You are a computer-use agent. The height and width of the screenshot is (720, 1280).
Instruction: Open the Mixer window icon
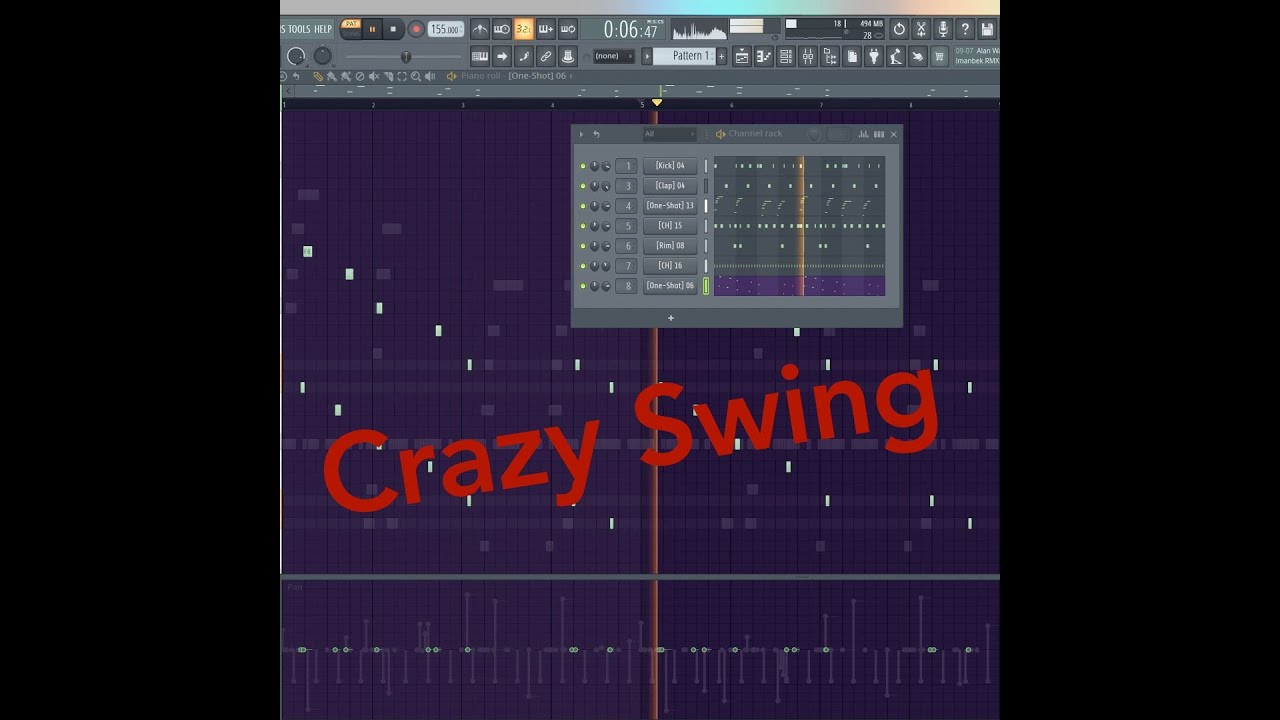coord(808,57)
